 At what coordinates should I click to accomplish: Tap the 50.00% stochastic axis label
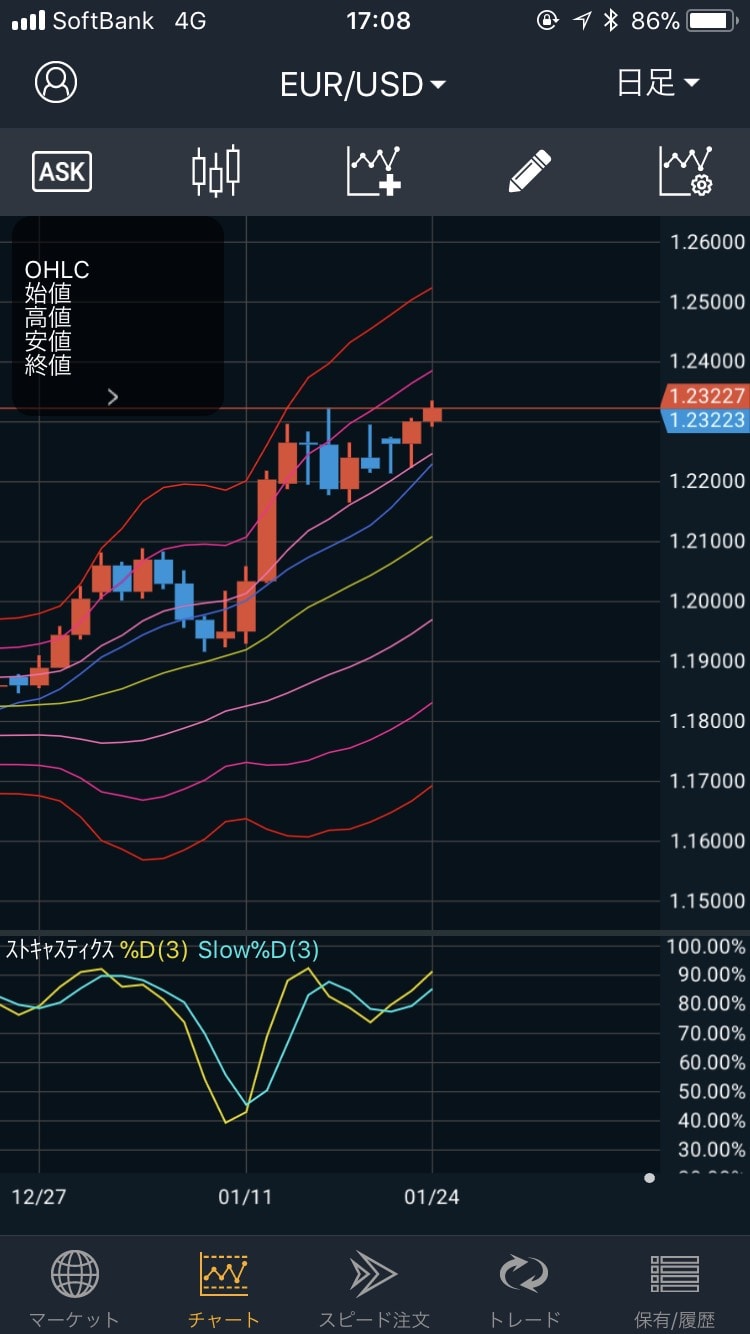click(712, 1092)
